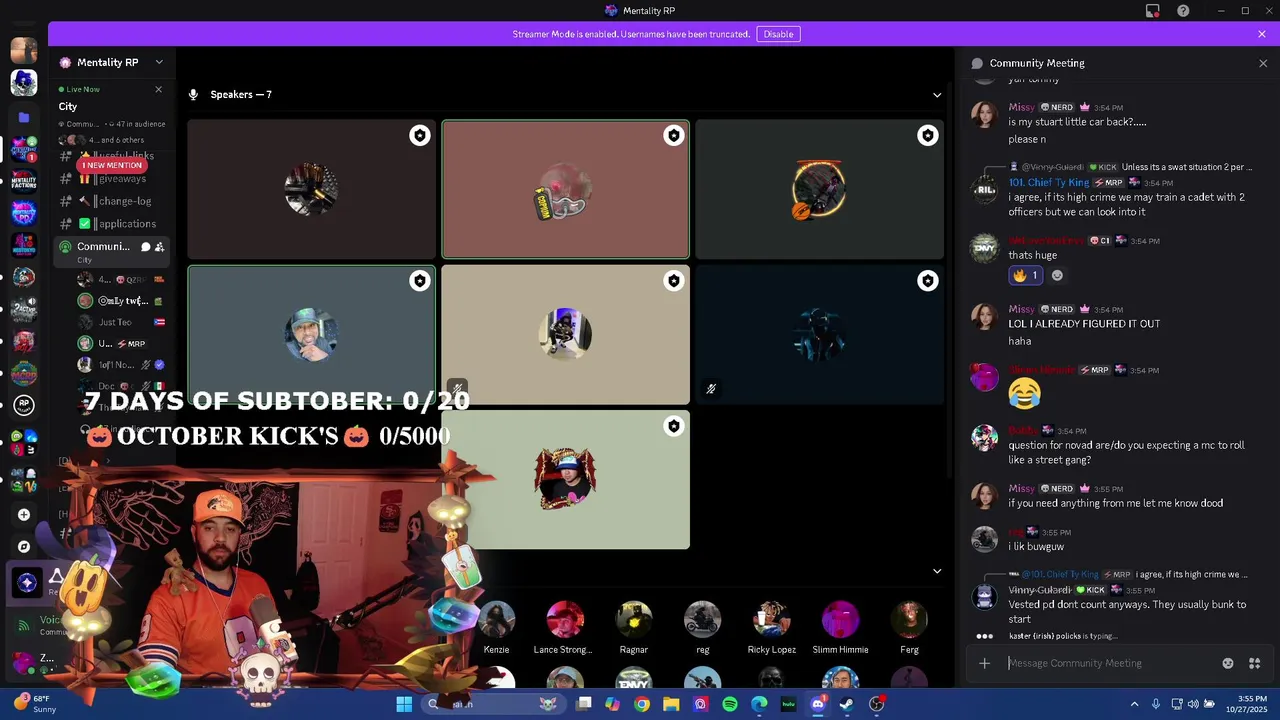Open the apps launcher in chat box
This screenshot has width=1280, height=720.
point(1255,663)
